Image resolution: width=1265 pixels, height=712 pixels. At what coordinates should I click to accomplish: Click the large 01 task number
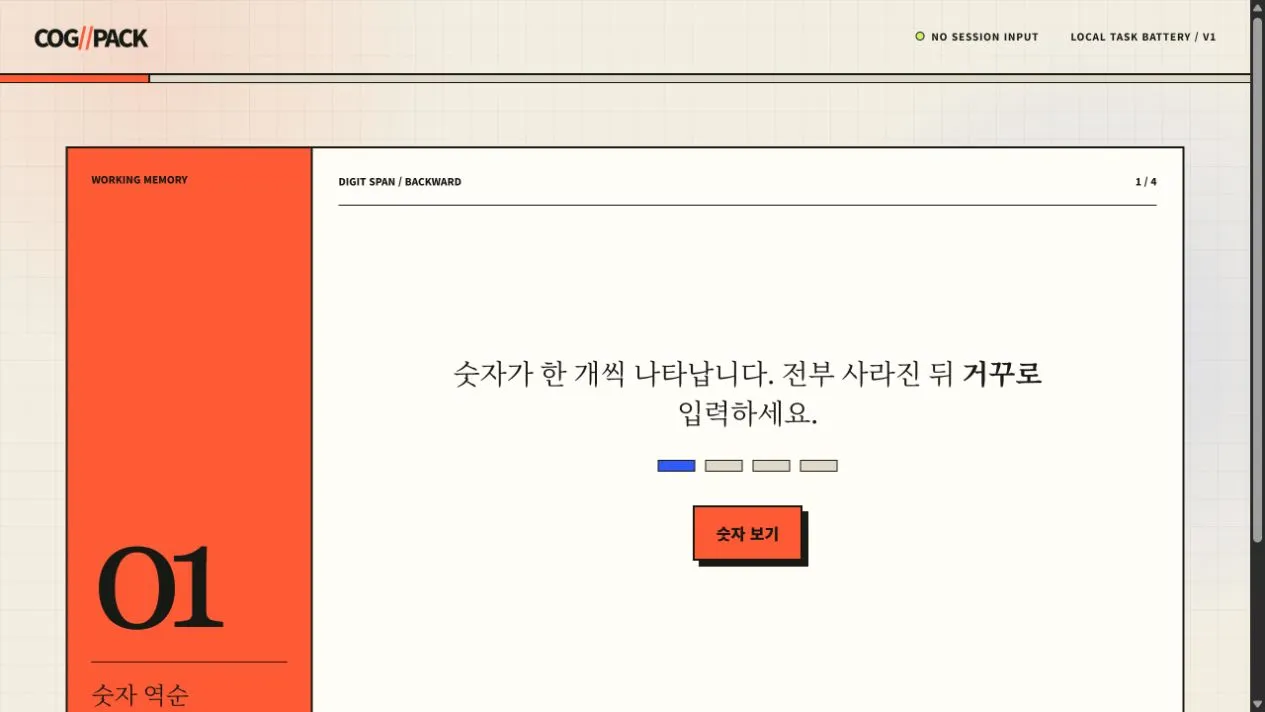(159, 587)
